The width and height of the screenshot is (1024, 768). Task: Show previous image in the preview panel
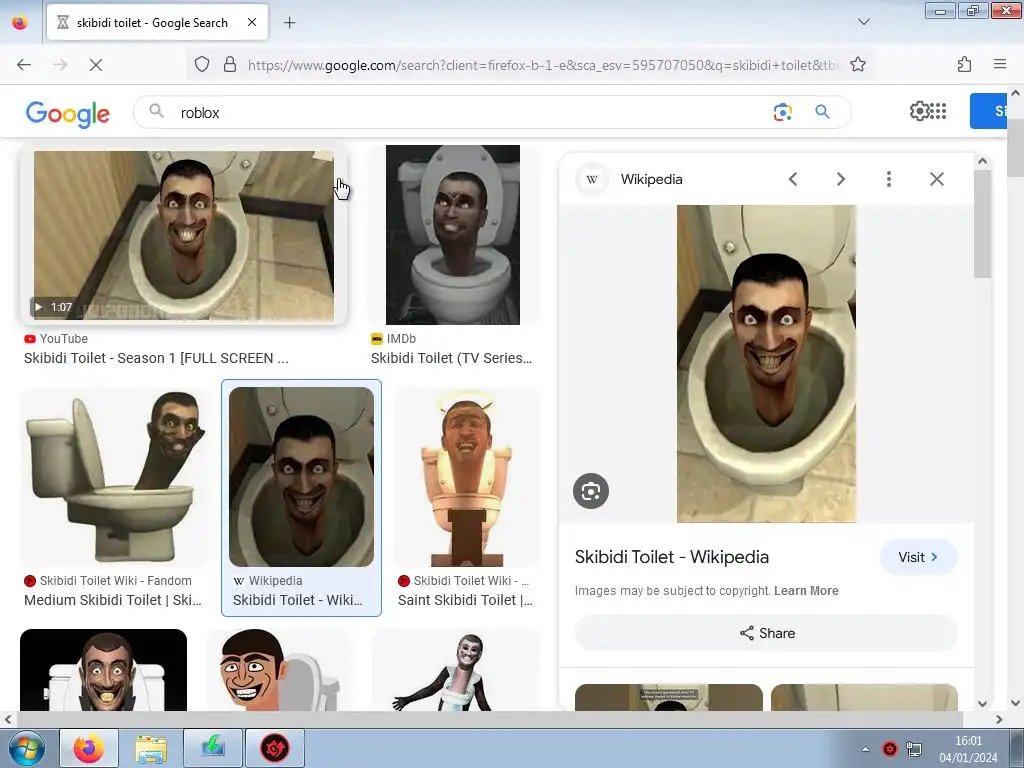click(793, 179)
